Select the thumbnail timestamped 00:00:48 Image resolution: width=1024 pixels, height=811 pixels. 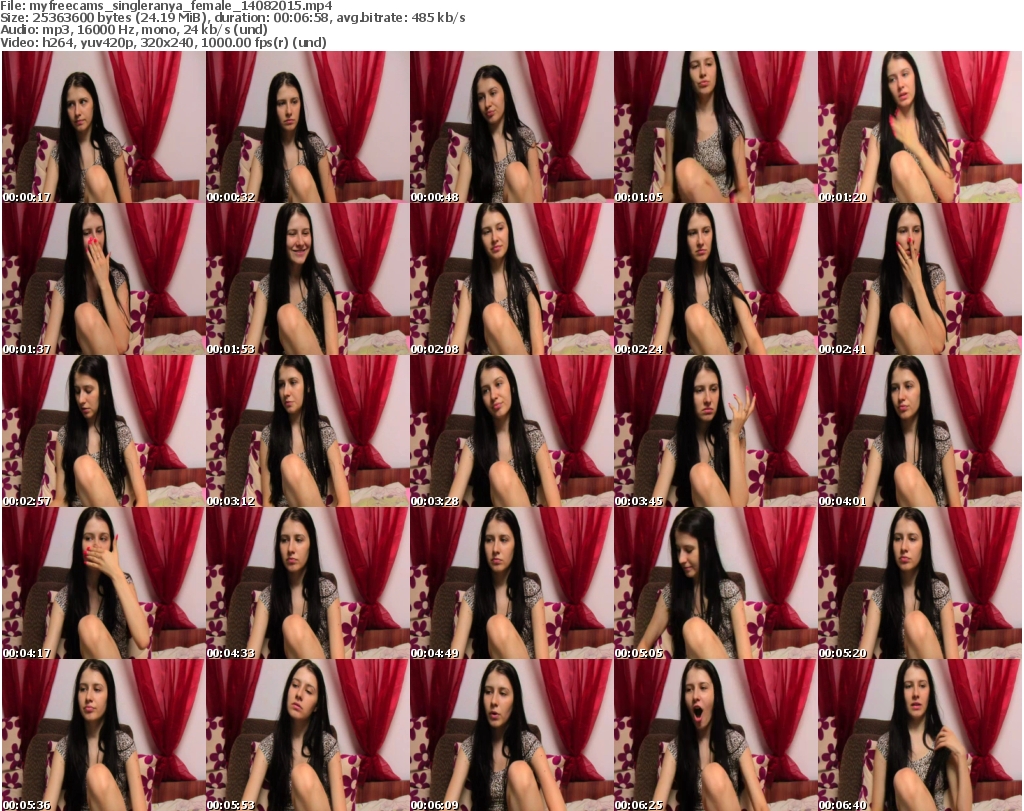[511, 127]
